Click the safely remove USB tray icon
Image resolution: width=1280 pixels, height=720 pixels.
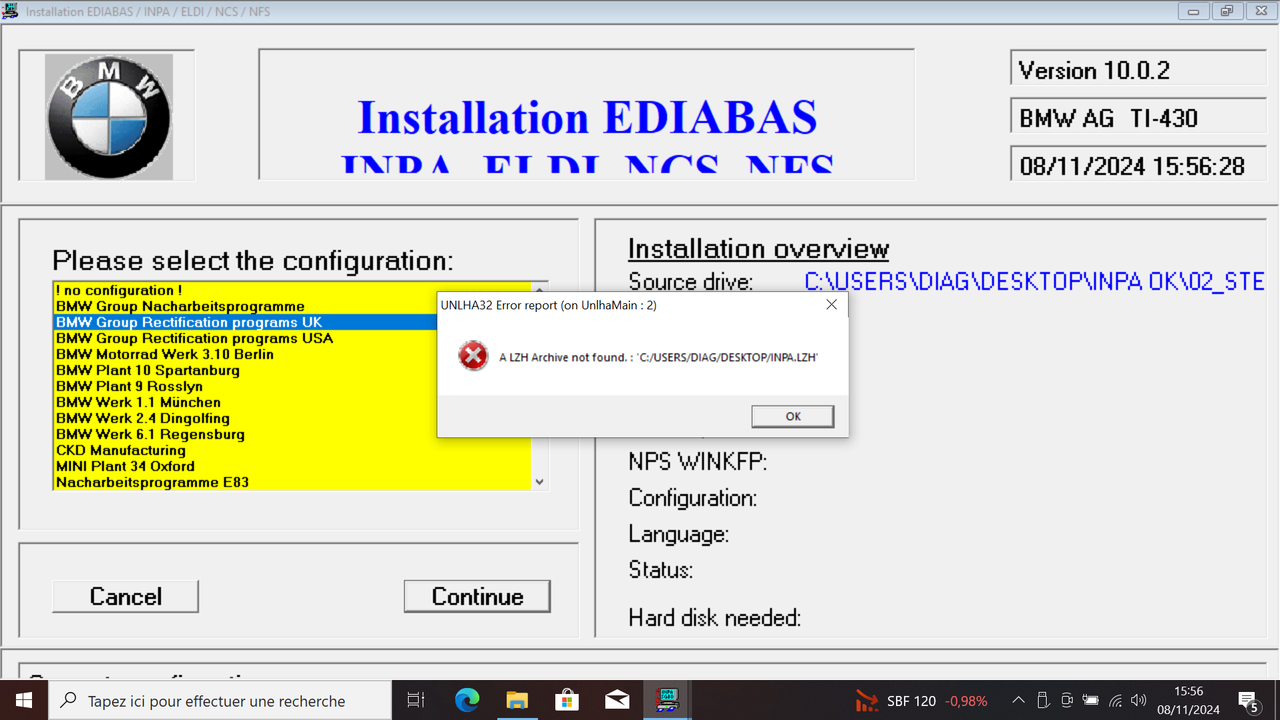(x=1043, y=700)
